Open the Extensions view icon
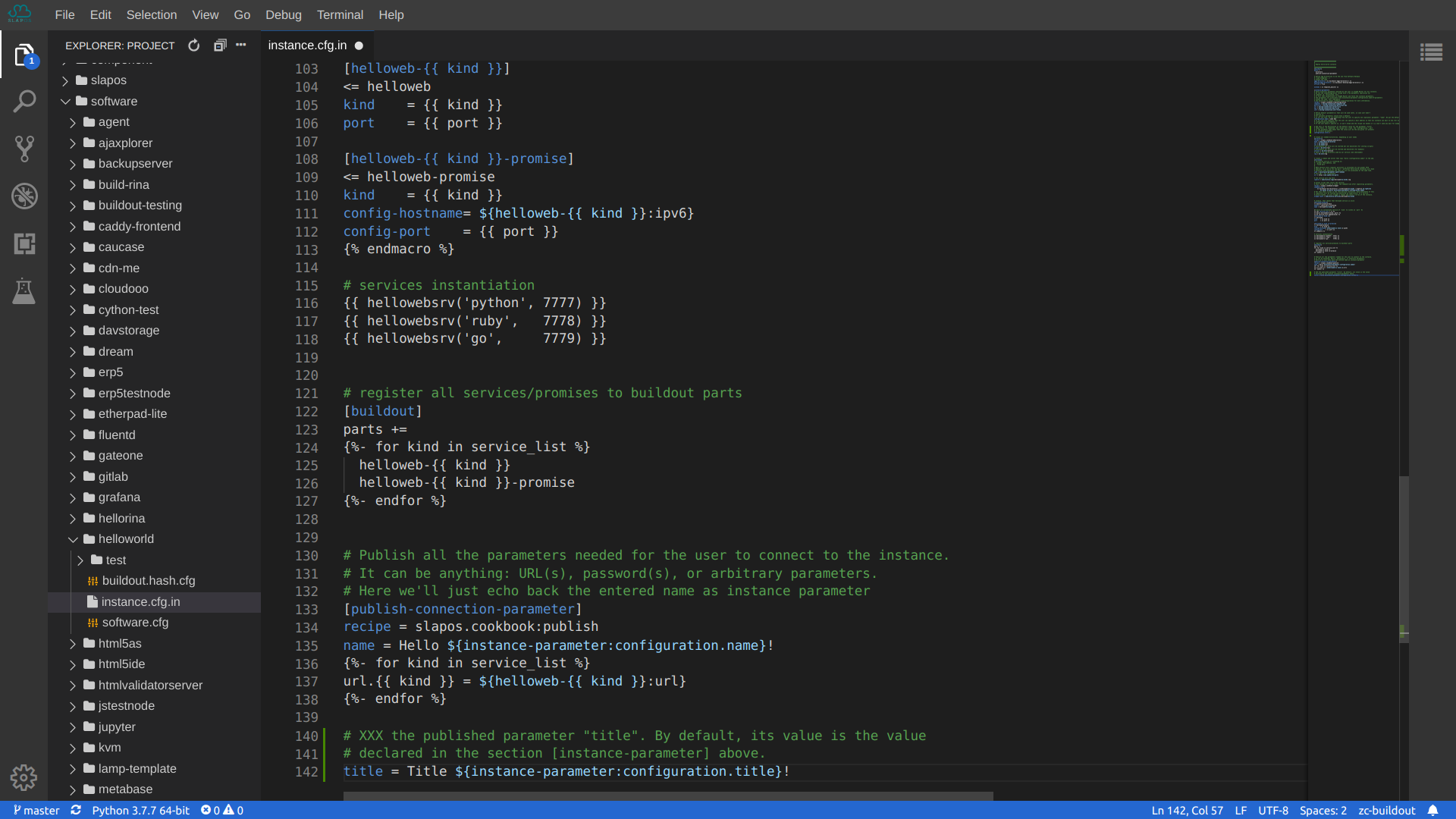Viewport: 1456px width, 819px height. pos(24,243)
